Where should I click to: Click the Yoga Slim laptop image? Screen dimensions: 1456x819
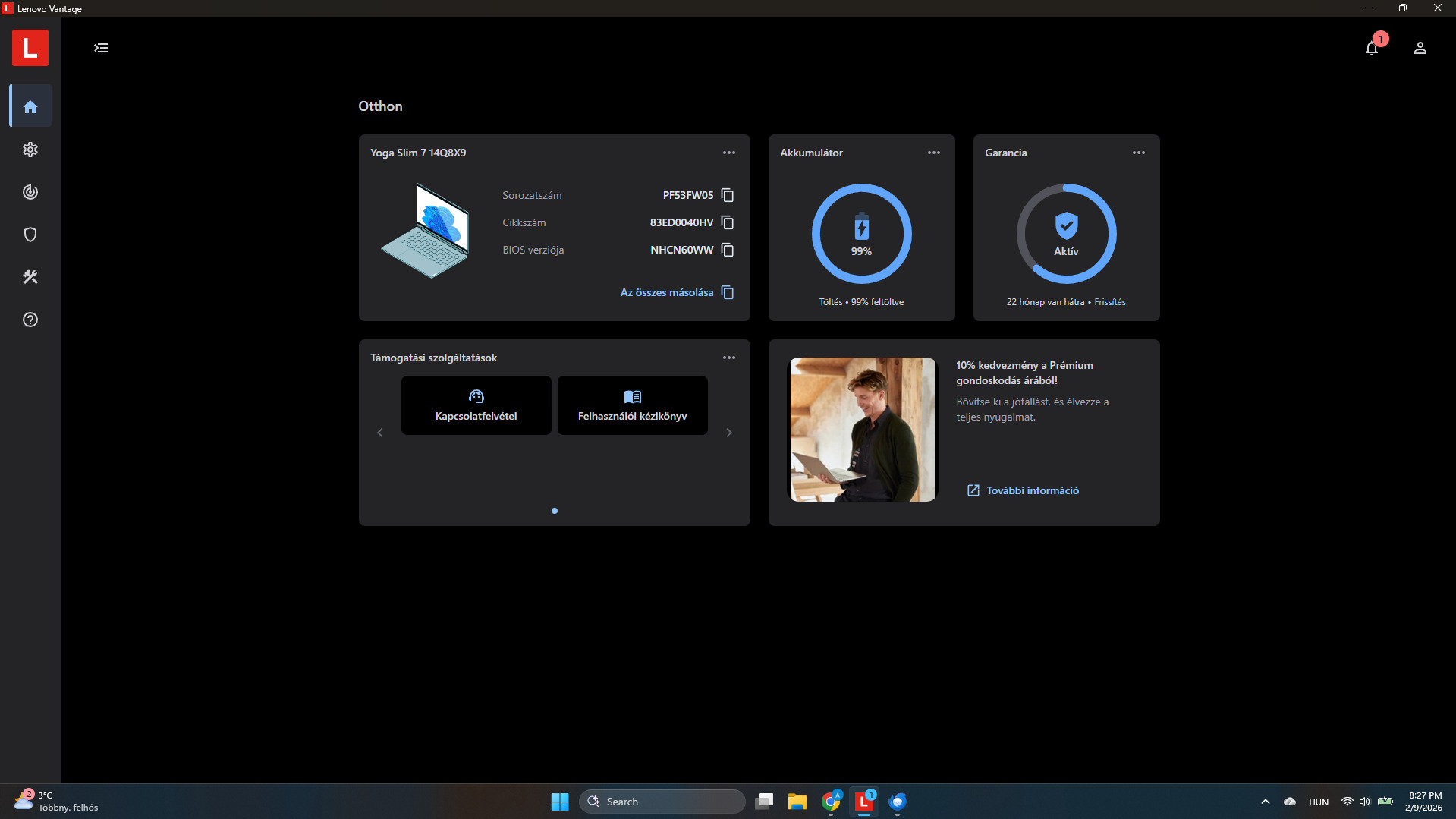coord(426,231)
